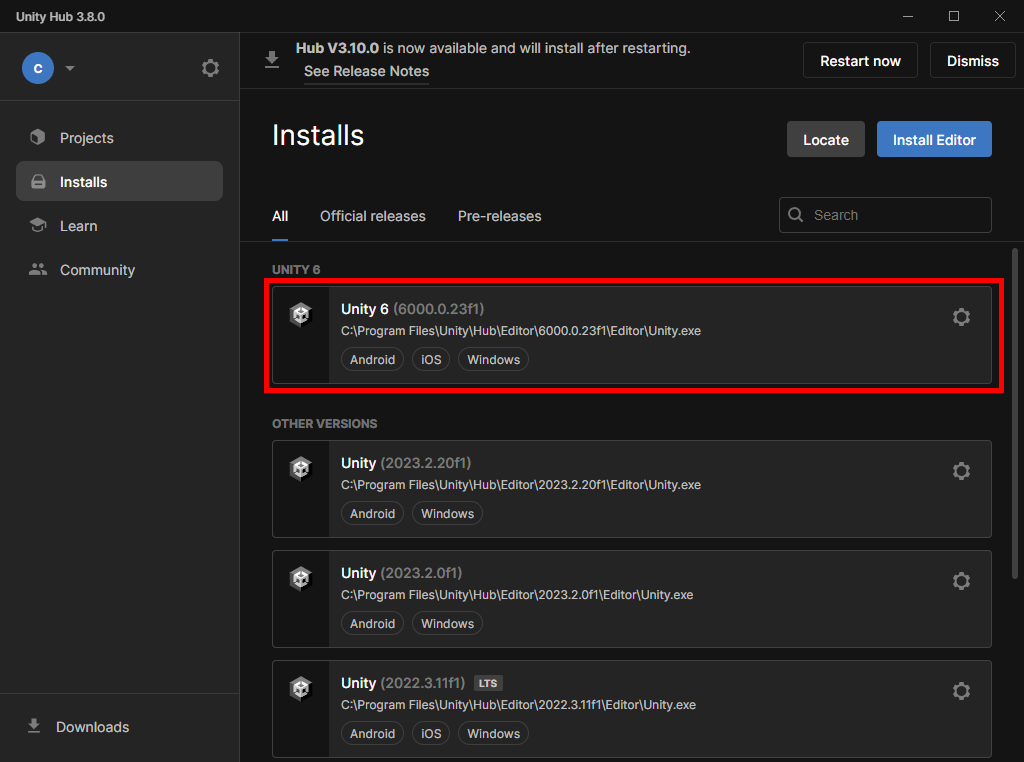Click the Unity 6 (6000.0.23f1) title
Screen dimensions: 1024x762
tap(413, 309)
